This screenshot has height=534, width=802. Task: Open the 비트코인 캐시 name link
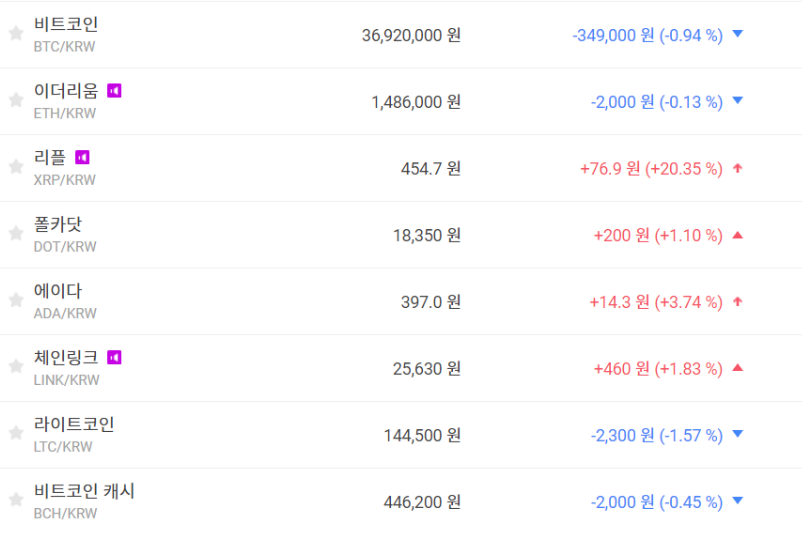[x=84, y=491]
